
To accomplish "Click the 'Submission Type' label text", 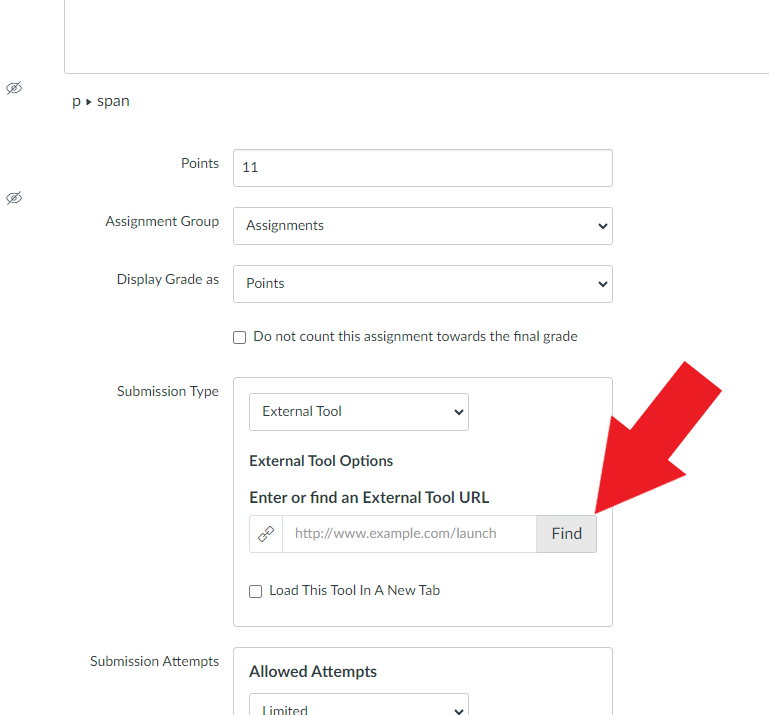I will [x=168, y=392].
